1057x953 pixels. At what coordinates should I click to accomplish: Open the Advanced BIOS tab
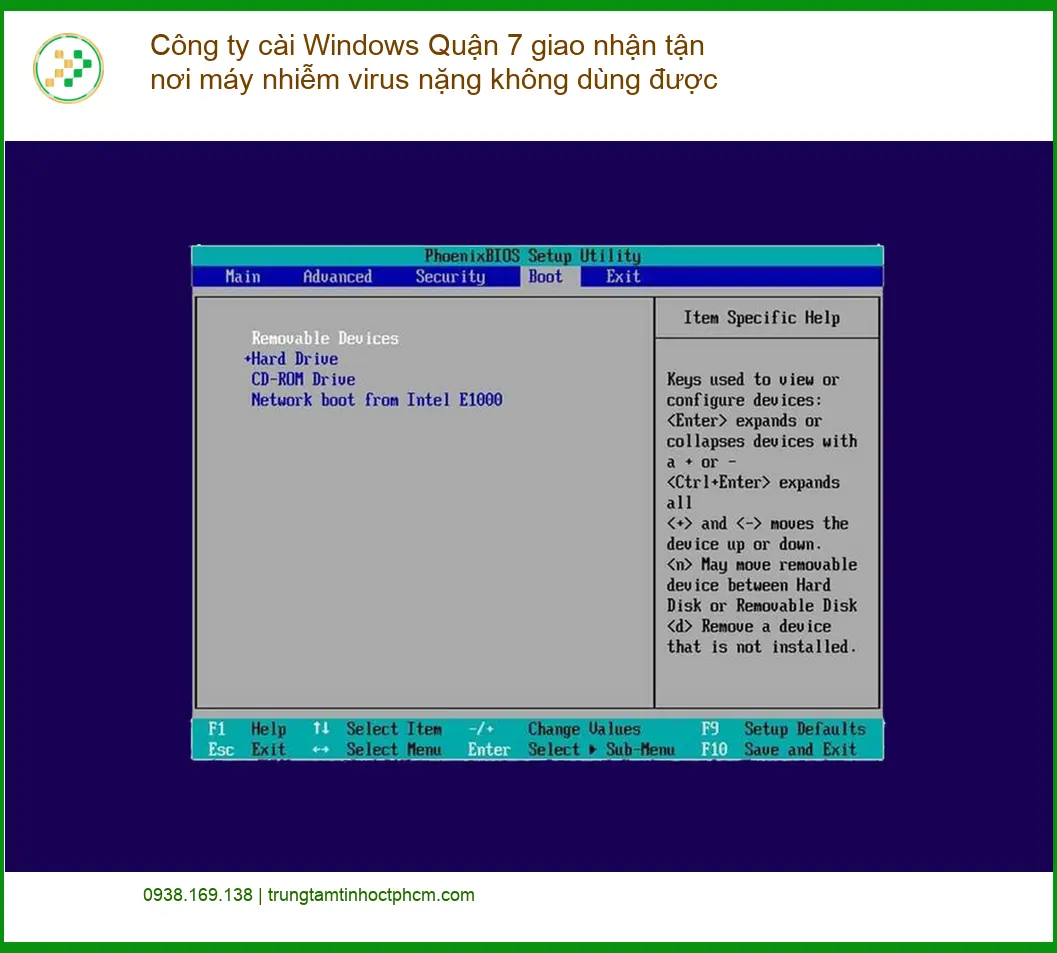[x=337, y=276]
